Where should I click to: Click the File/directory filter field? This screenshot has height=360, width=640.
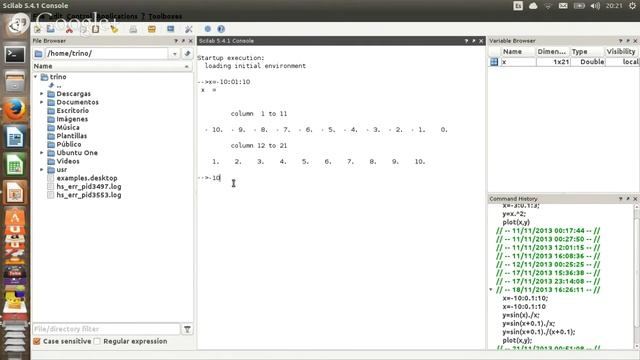click(x=106, y=329)
